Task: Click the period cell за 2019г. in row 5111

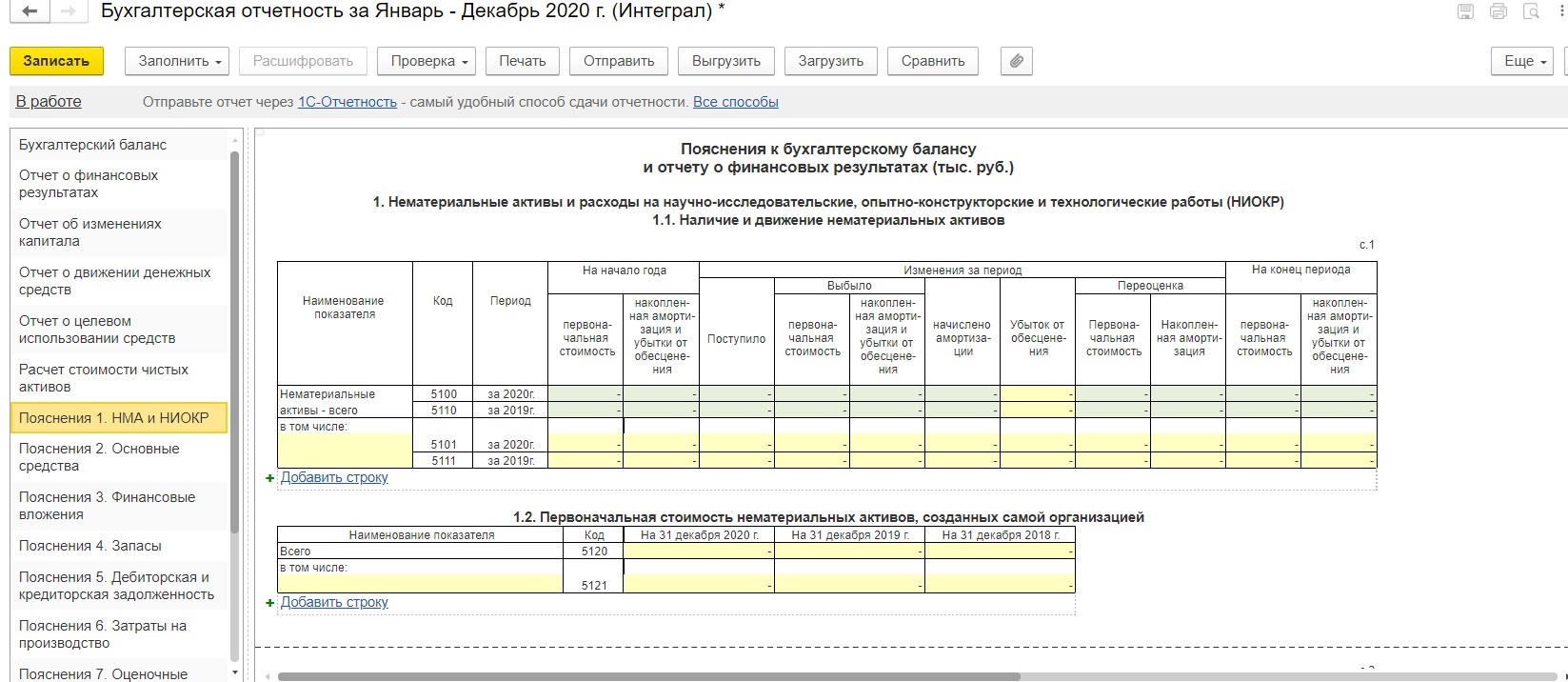Action: click(510, 460)
